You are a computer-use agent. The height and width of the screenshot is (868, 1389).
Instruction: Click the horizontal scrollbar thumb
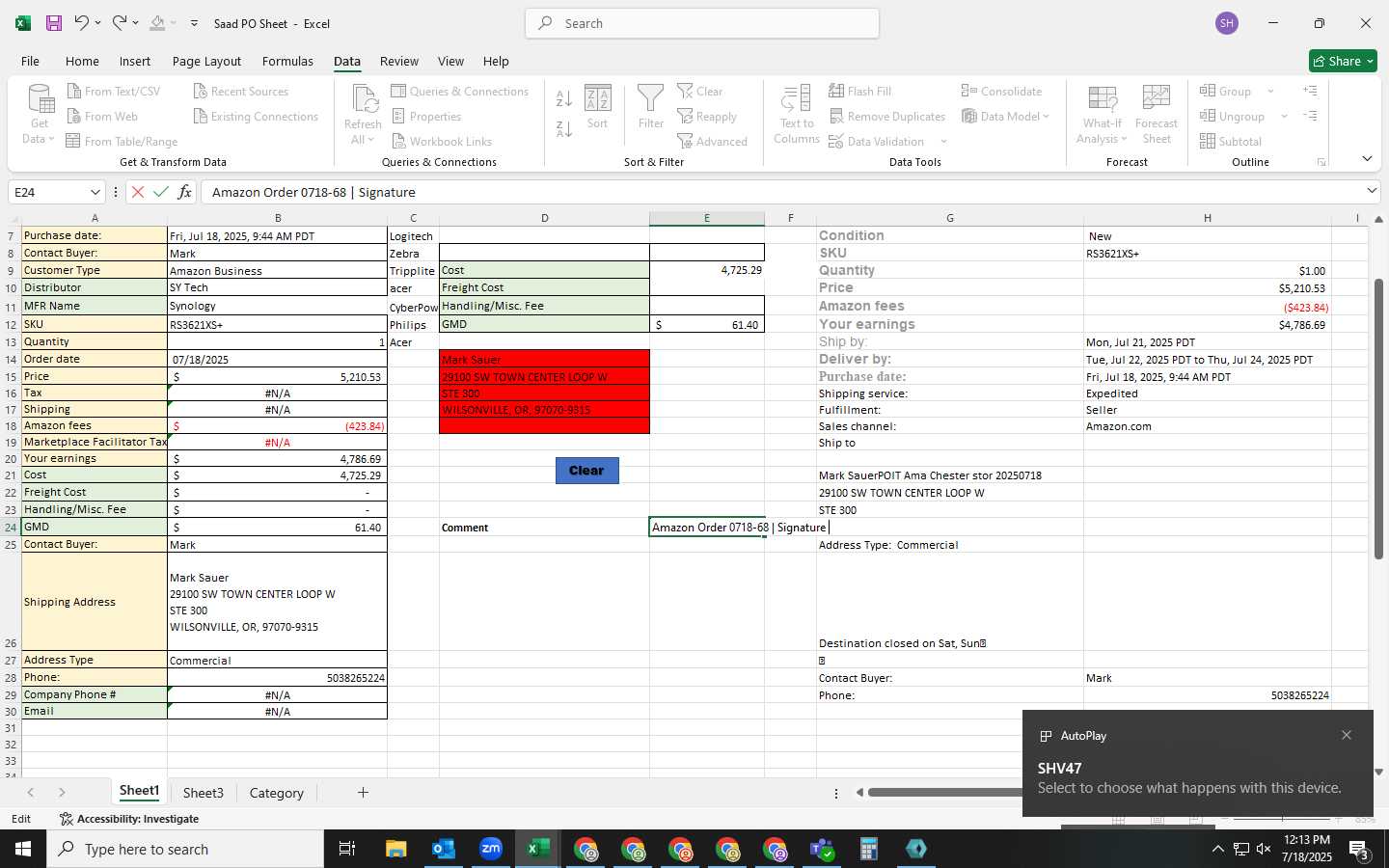[945, 793]
